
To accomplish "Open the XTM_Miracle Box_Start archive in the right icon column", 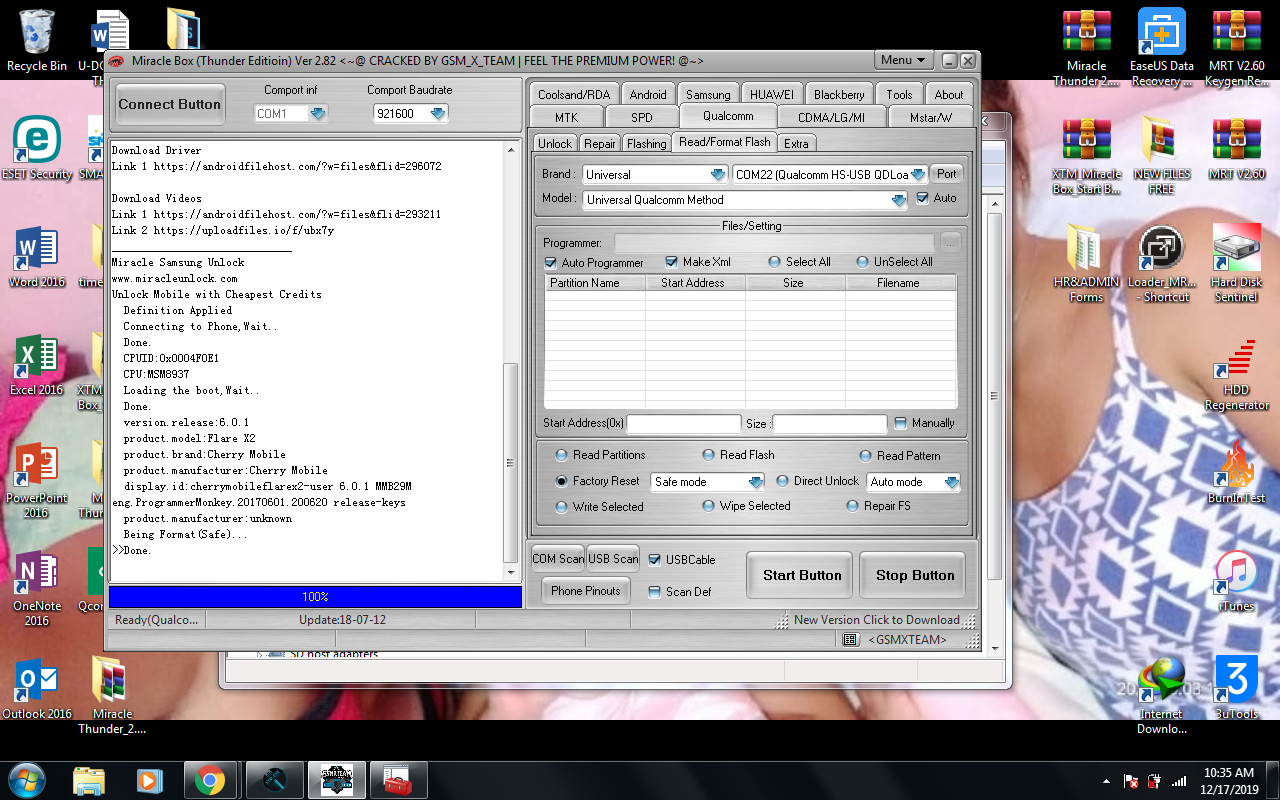I will point(1086,155).
